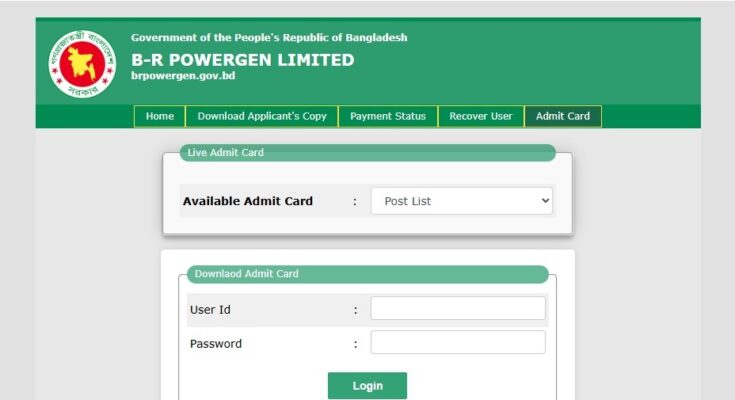Click the Government of Bangladesh header text
This screenshot has width=735, height=400.
coord(269,38)
